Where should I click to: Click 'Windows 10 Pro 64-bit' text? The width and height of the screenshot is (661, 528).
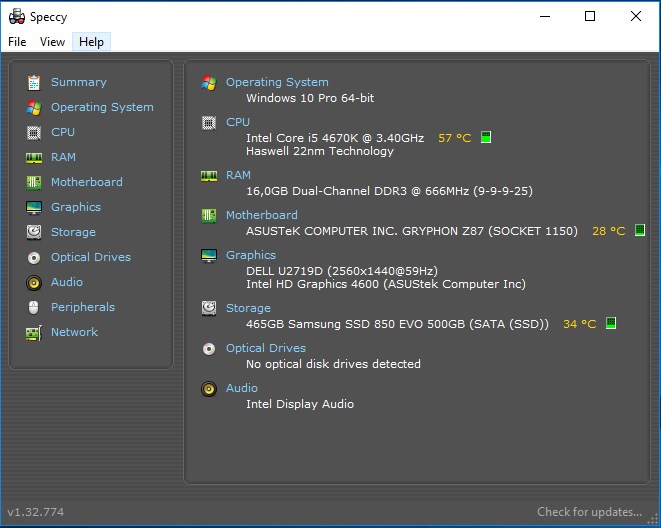tap(310, 98)
